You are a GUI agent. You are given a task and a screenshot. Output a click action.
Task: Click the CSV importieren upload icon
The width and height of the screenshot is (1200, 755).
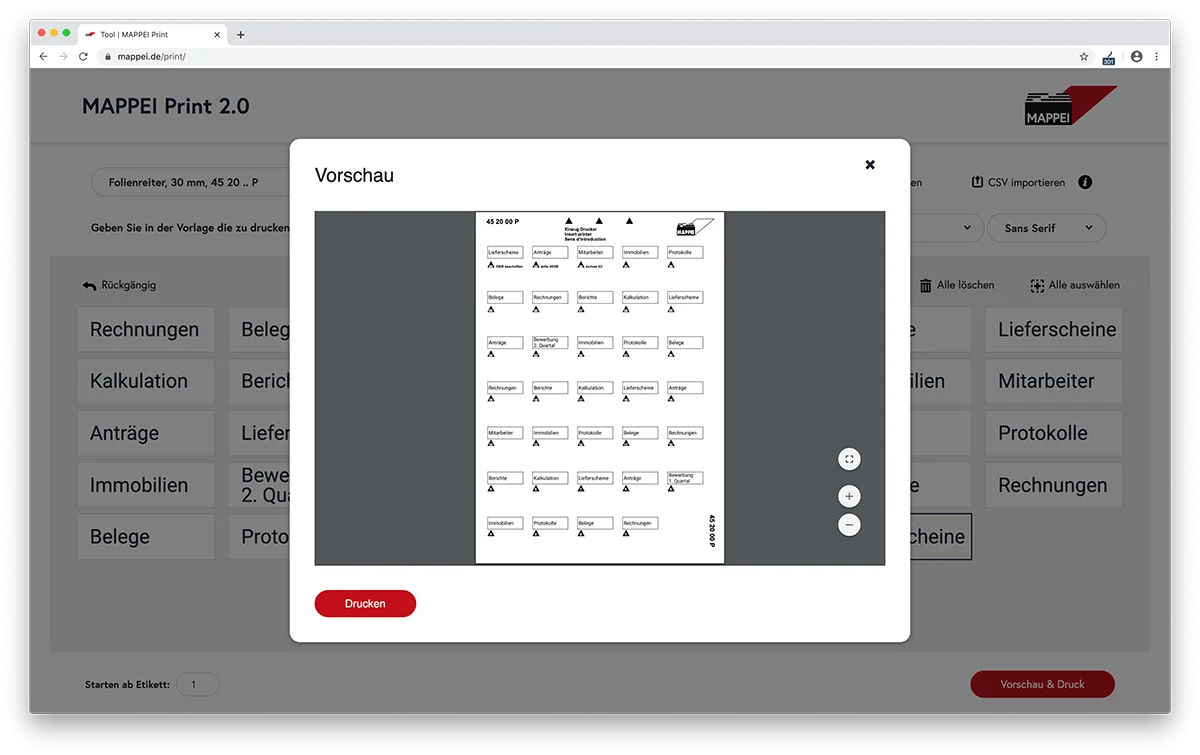(978, 183)
